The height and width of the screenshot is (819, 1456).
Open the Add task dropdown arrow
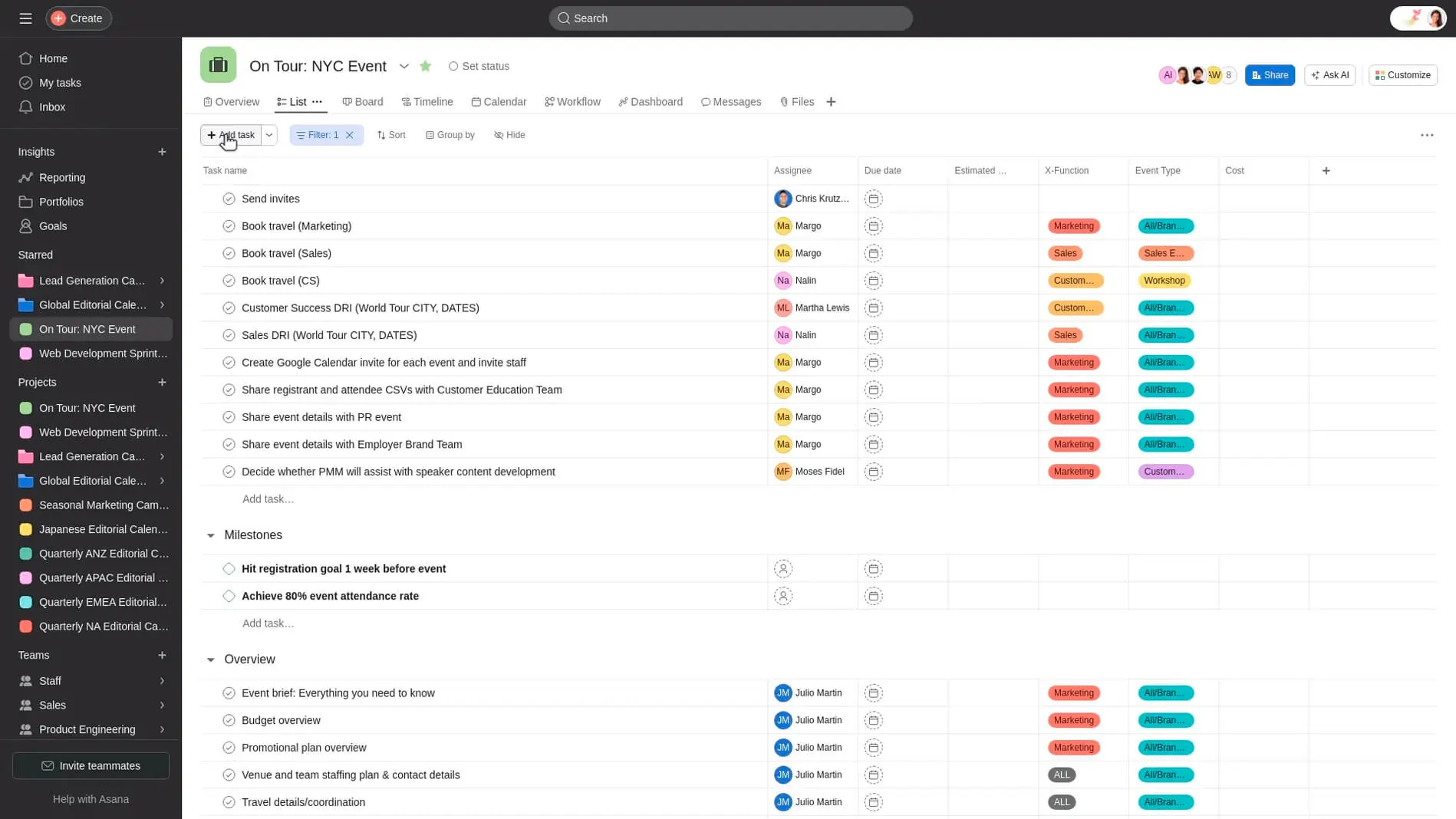[x=269, y=135]
